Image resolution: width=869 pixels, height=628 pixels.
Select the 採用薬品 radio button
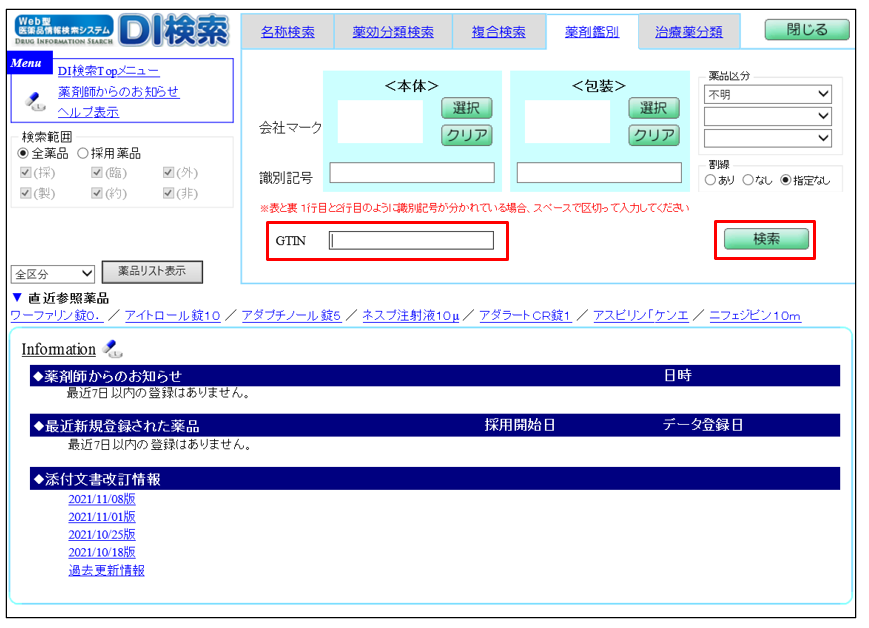point(83,154)
